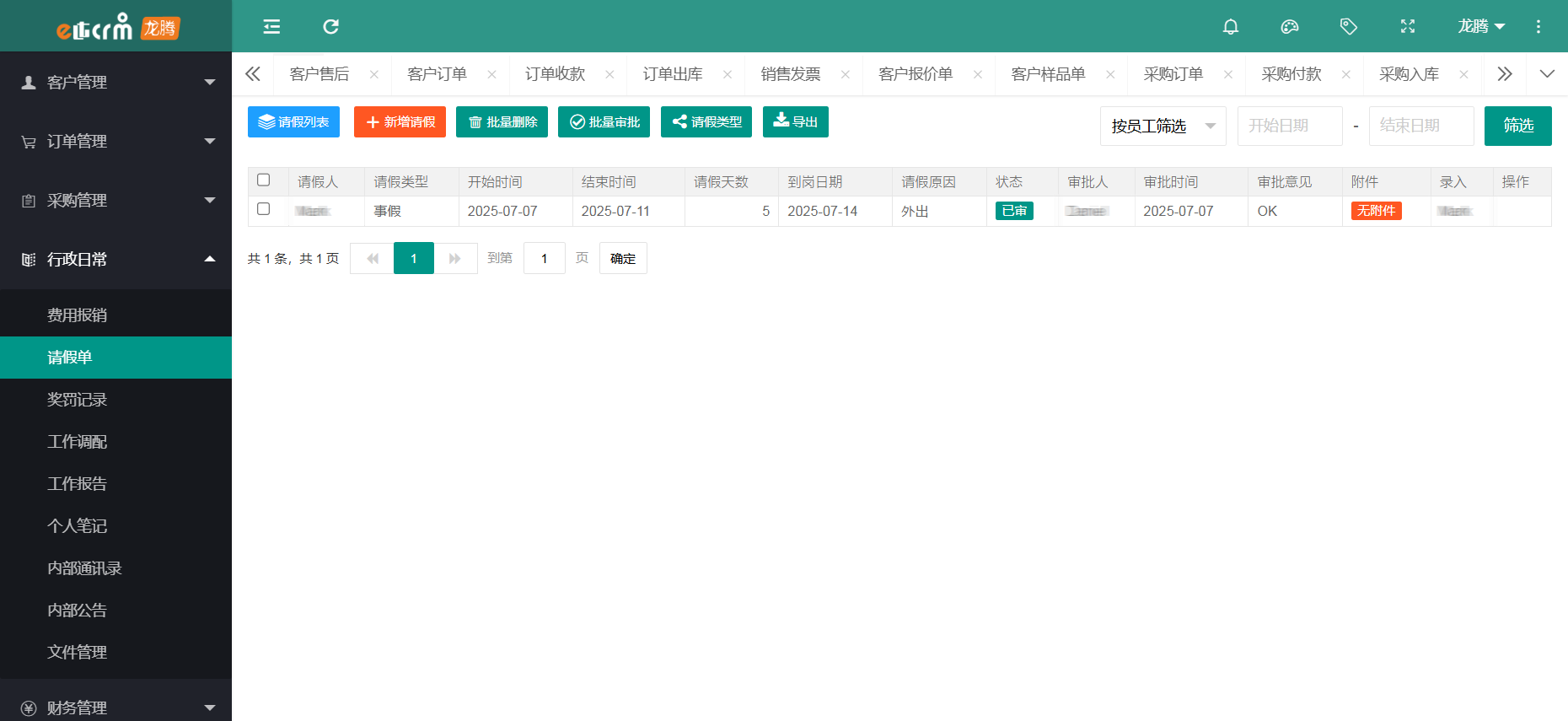This screenshot has height=721, width=1568.
Task: Open the 按员工筛选 dropdown
Action: 1163,126
